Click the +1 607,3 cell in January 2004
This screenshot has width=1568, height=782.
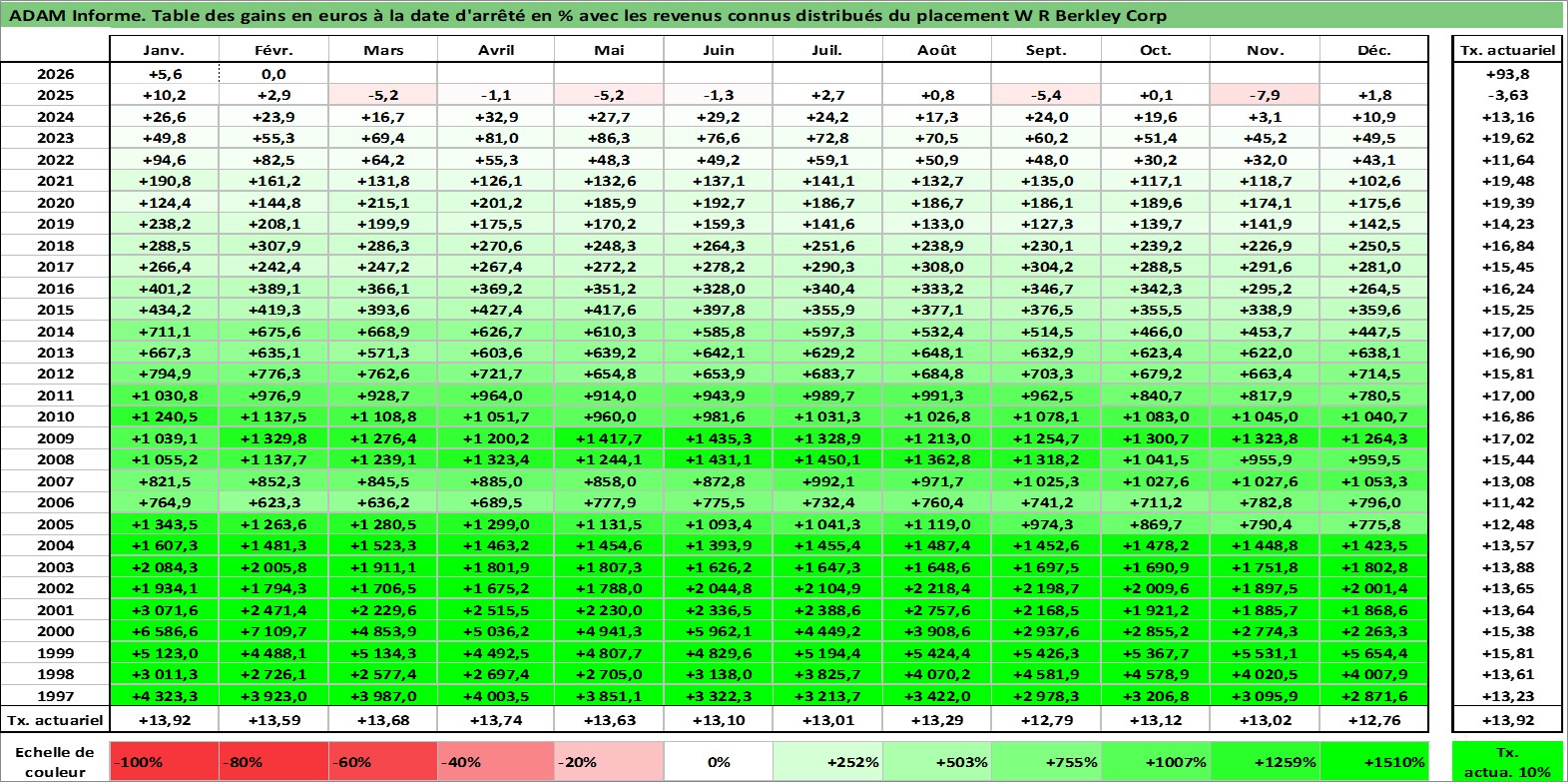click(x=164, y=545)
